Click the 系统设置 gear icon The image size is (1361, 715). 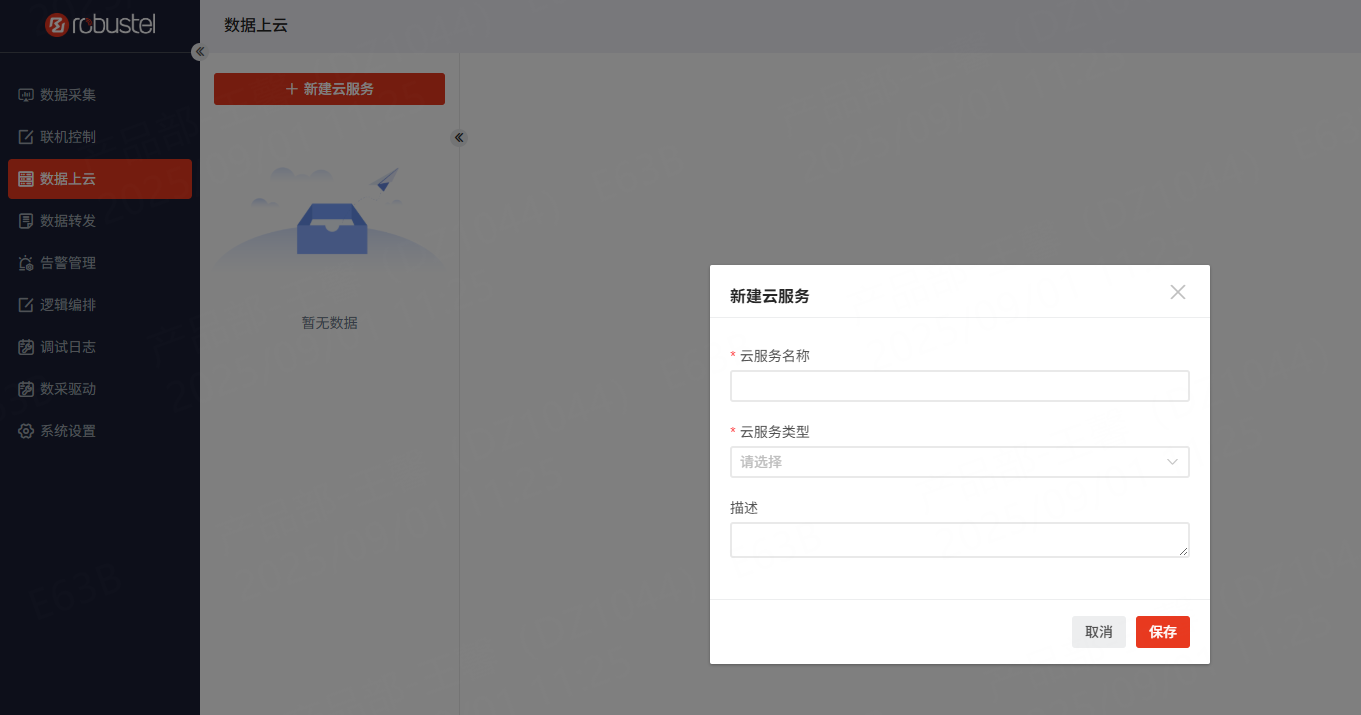(x=26, y=431)
